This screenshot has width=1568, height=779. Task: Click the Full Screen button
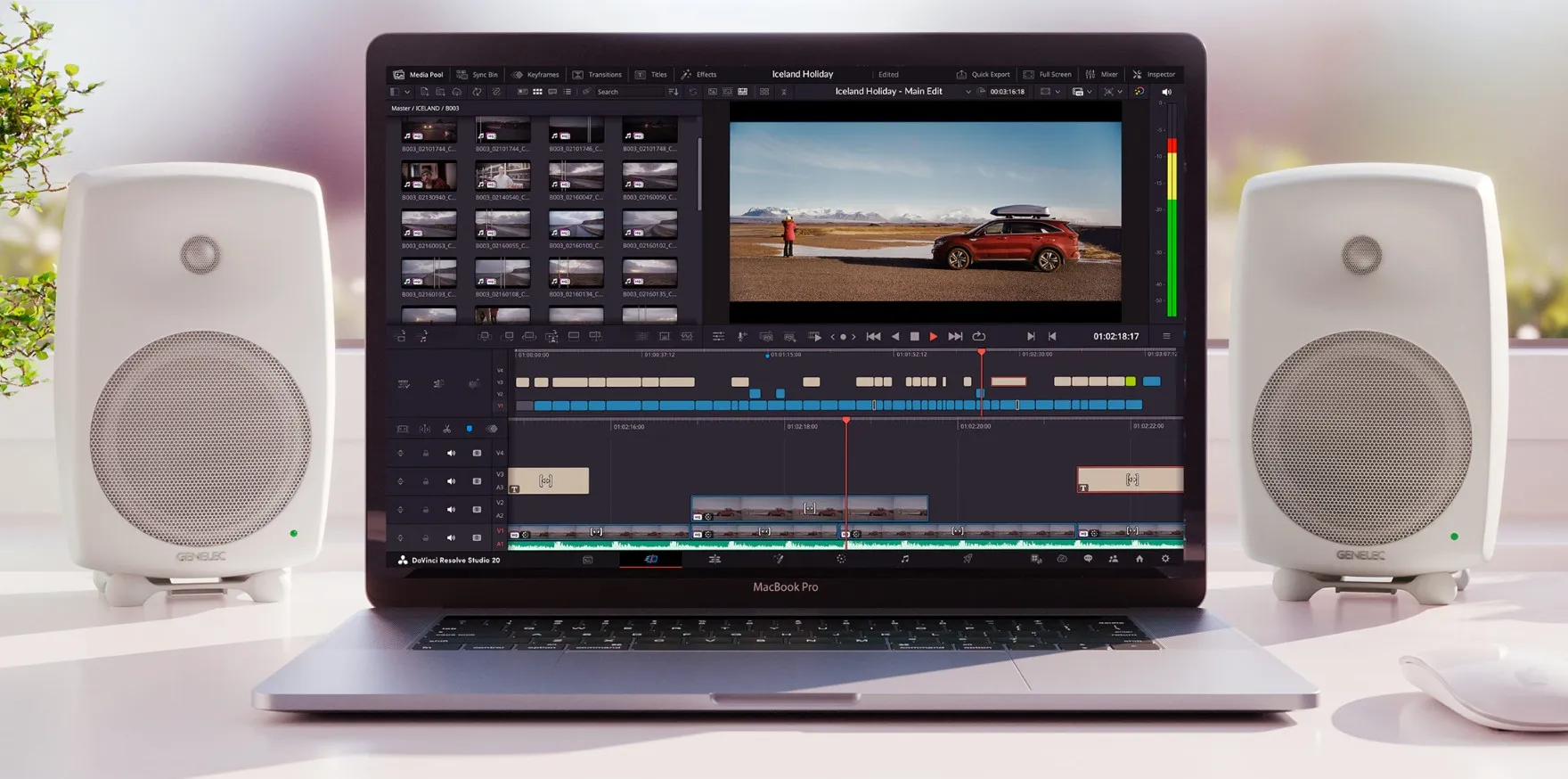[x=1048, y=75]
